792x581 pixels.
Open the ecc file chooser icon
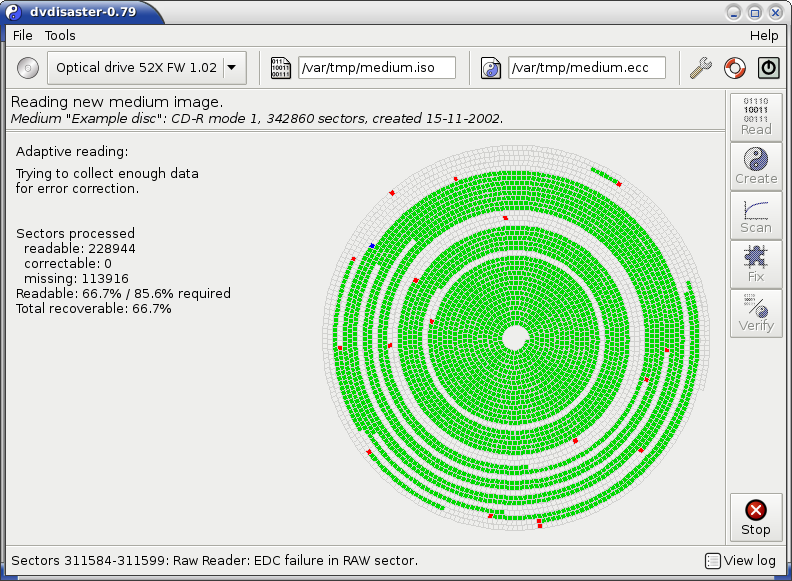point(491,68)
